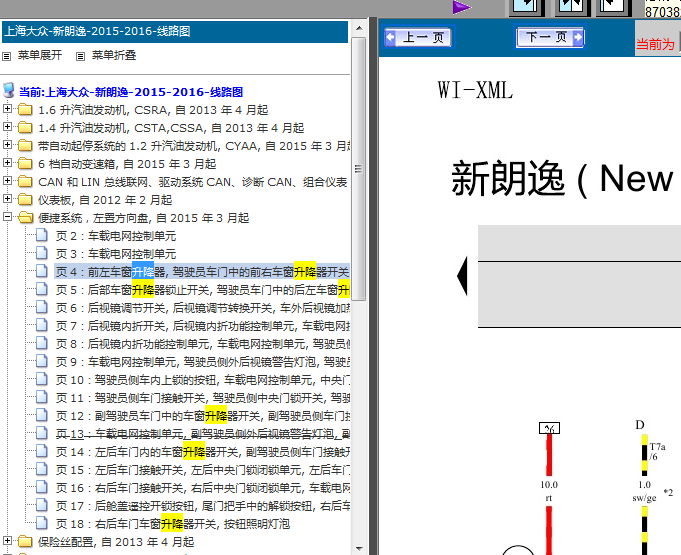Open current root 当前:上海大众-新朗逸-2015-2016-线路图
This screenshot has width=681, height=555.
click(x=131, y=92)
